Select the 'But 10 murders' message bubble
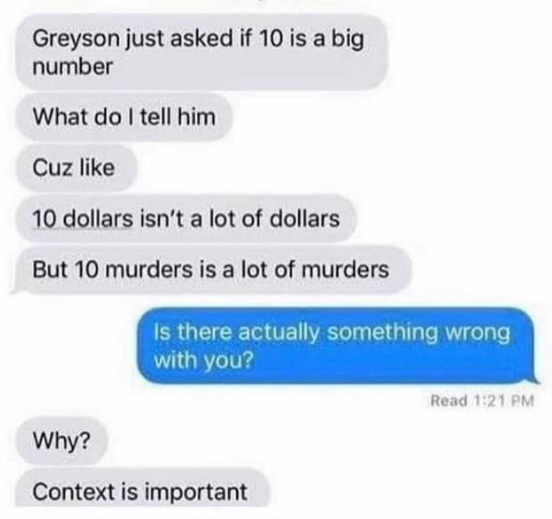The height and width of the screenshot is (519, 552). click(211, 270)
